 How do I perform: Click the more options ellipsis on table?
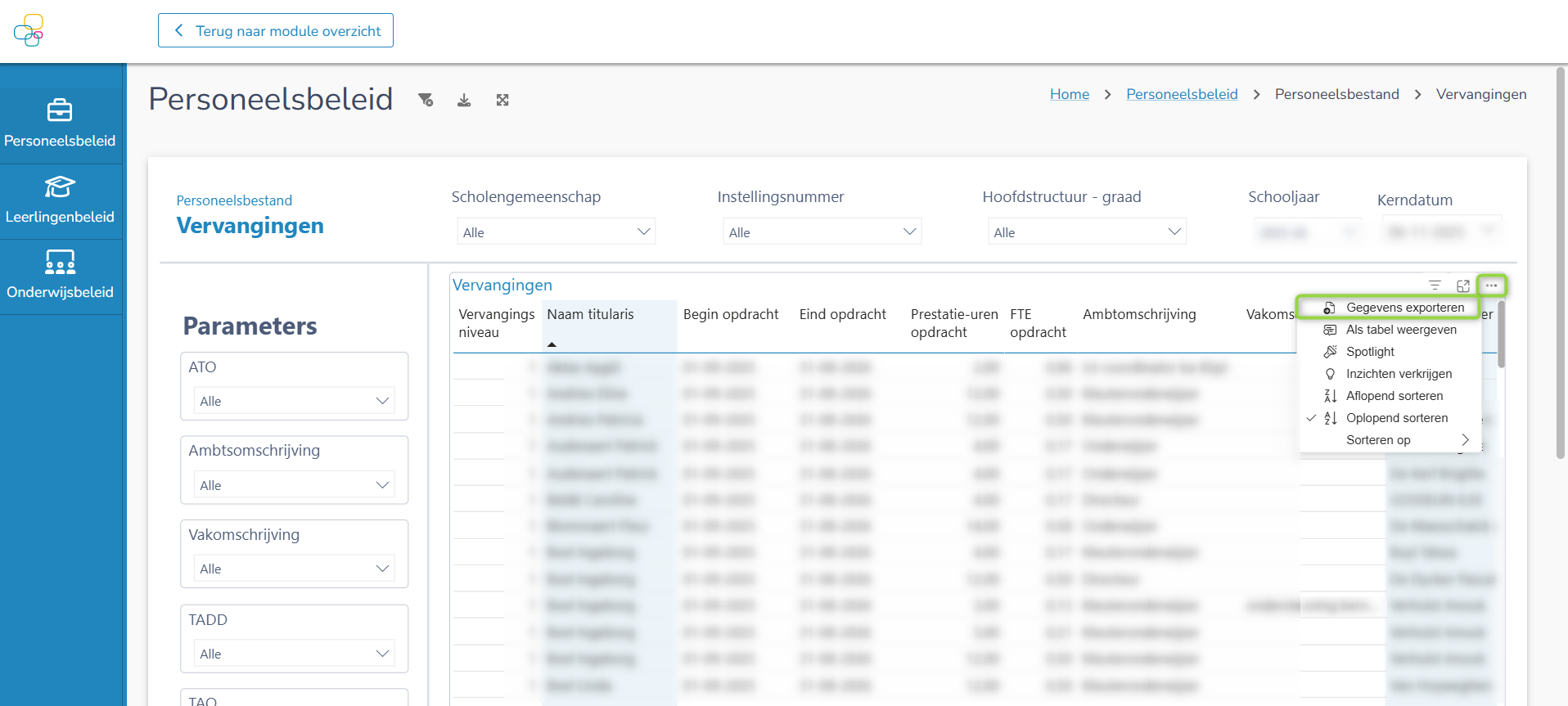(1491, 286)
